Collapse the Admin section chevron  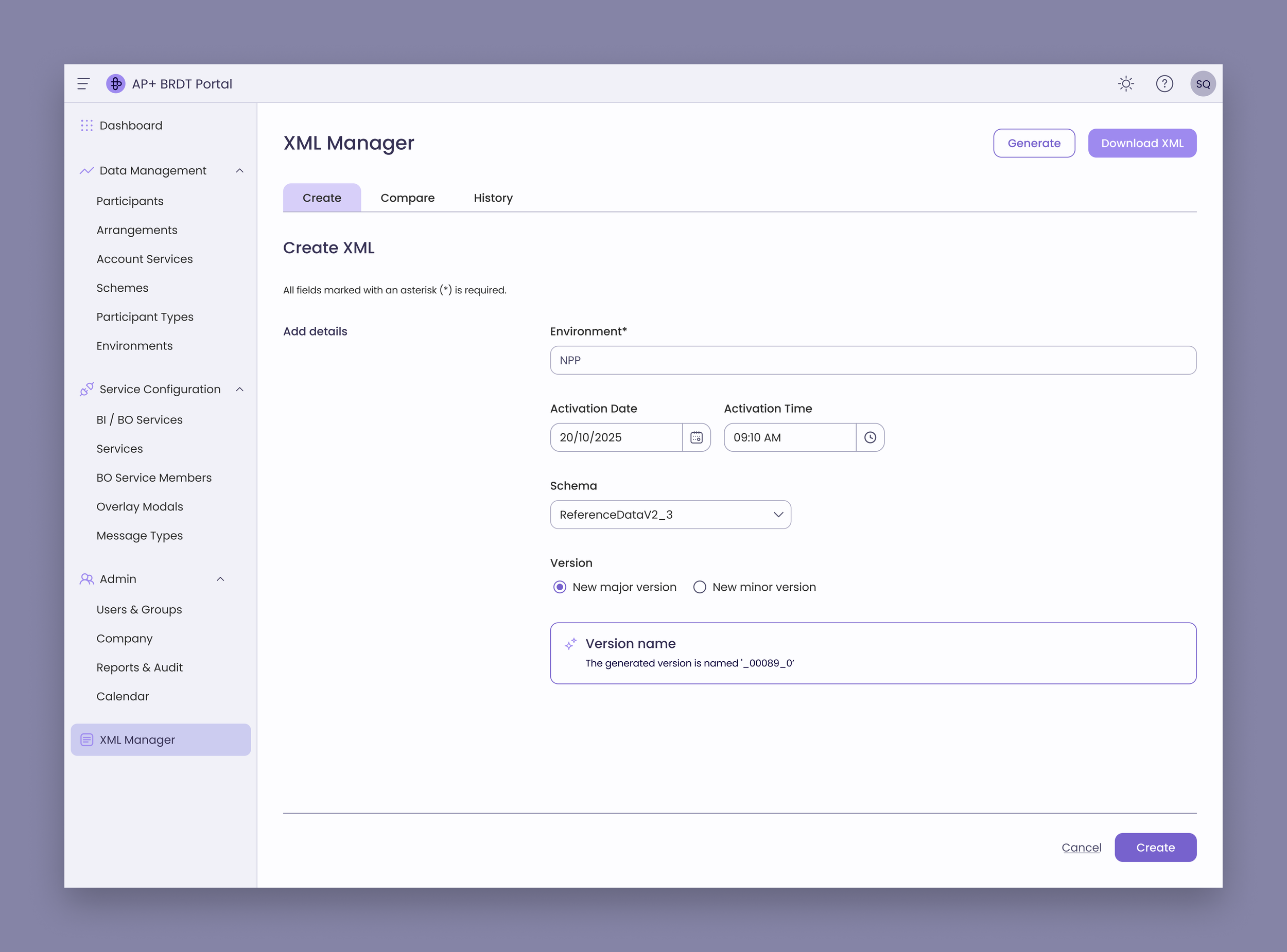pyautogui.click(x=220, y=579)
